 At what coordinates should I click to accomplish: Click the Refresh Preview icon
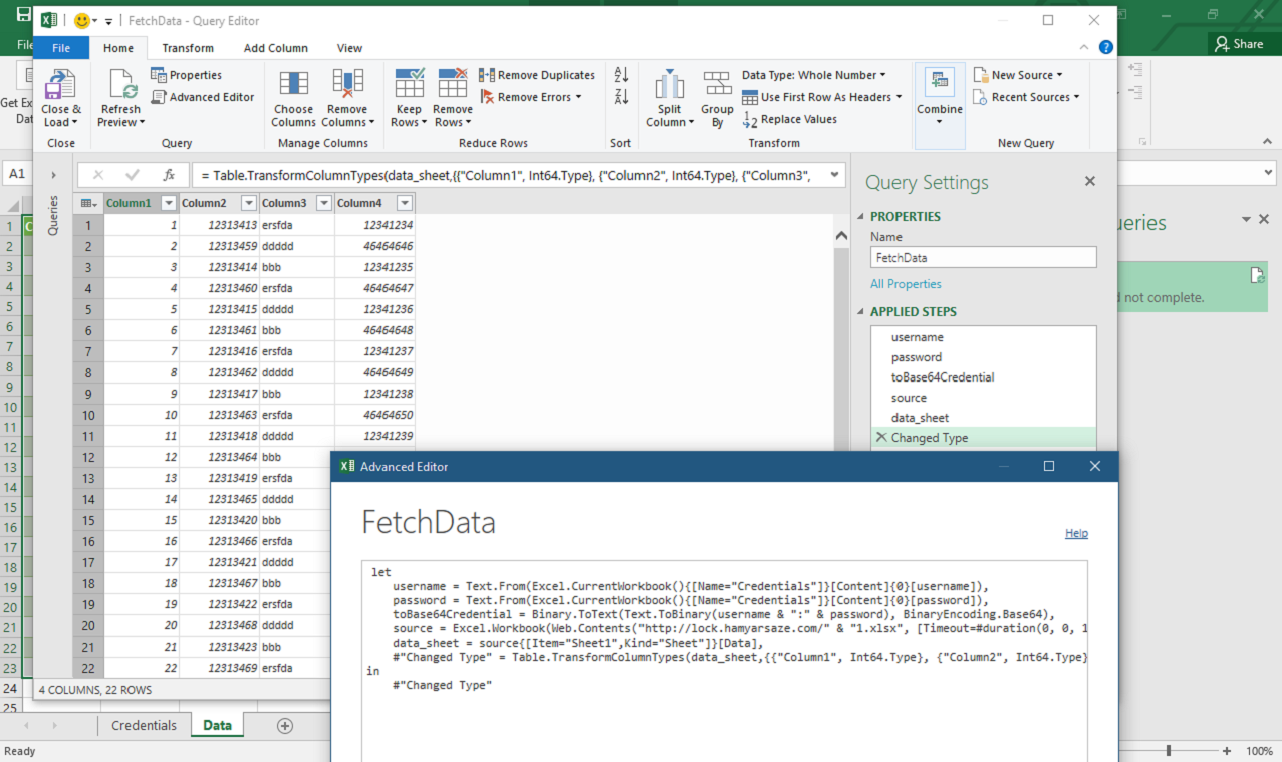point(121,84)
